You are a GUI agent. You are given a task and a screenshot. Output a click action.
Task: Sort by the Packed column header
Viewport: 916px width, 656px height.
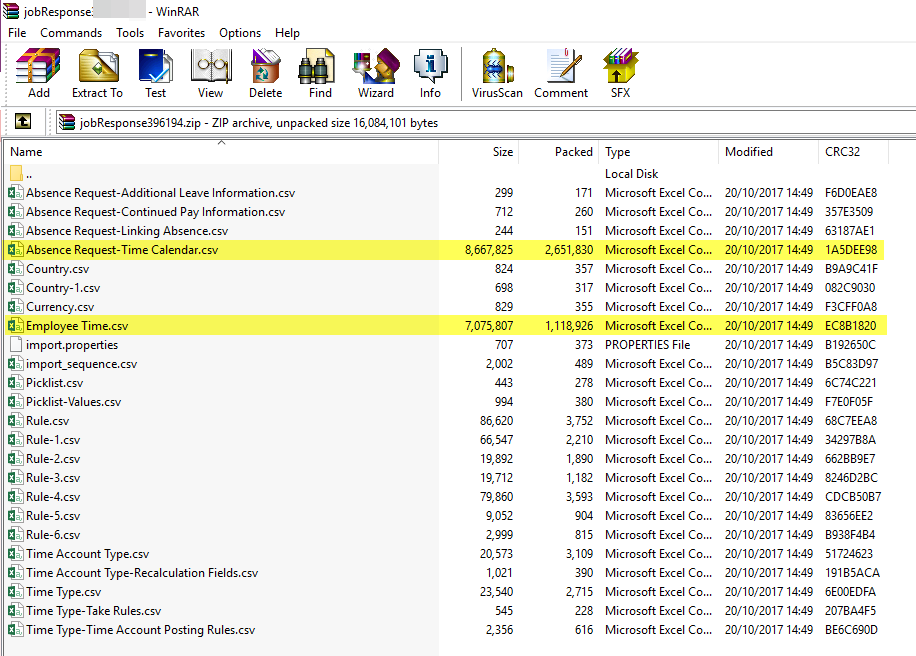pyautogui.click(x=558, y=152)
